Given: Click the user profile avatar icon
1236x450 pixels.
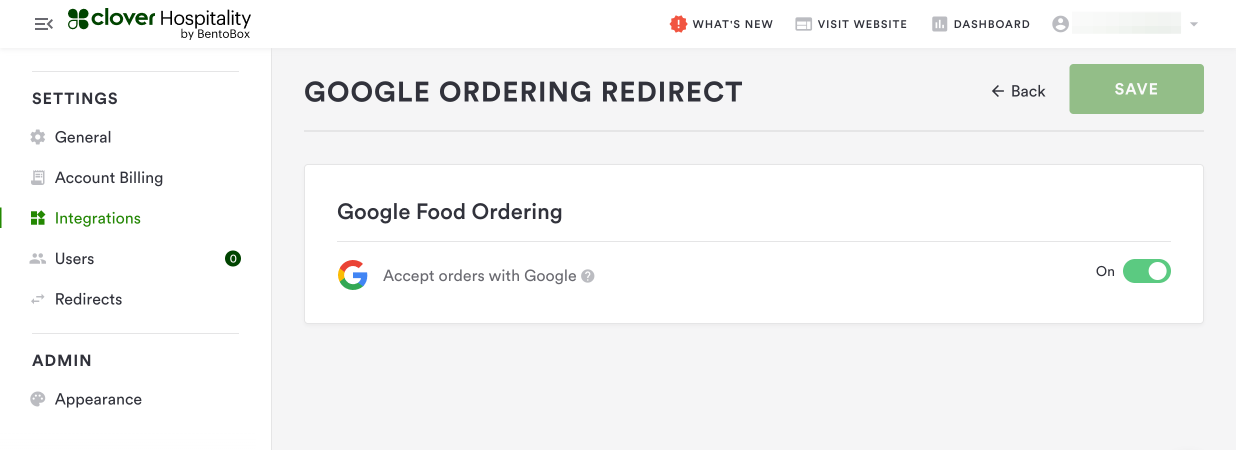Looking at the screenshot, I should click(1061, 24).
